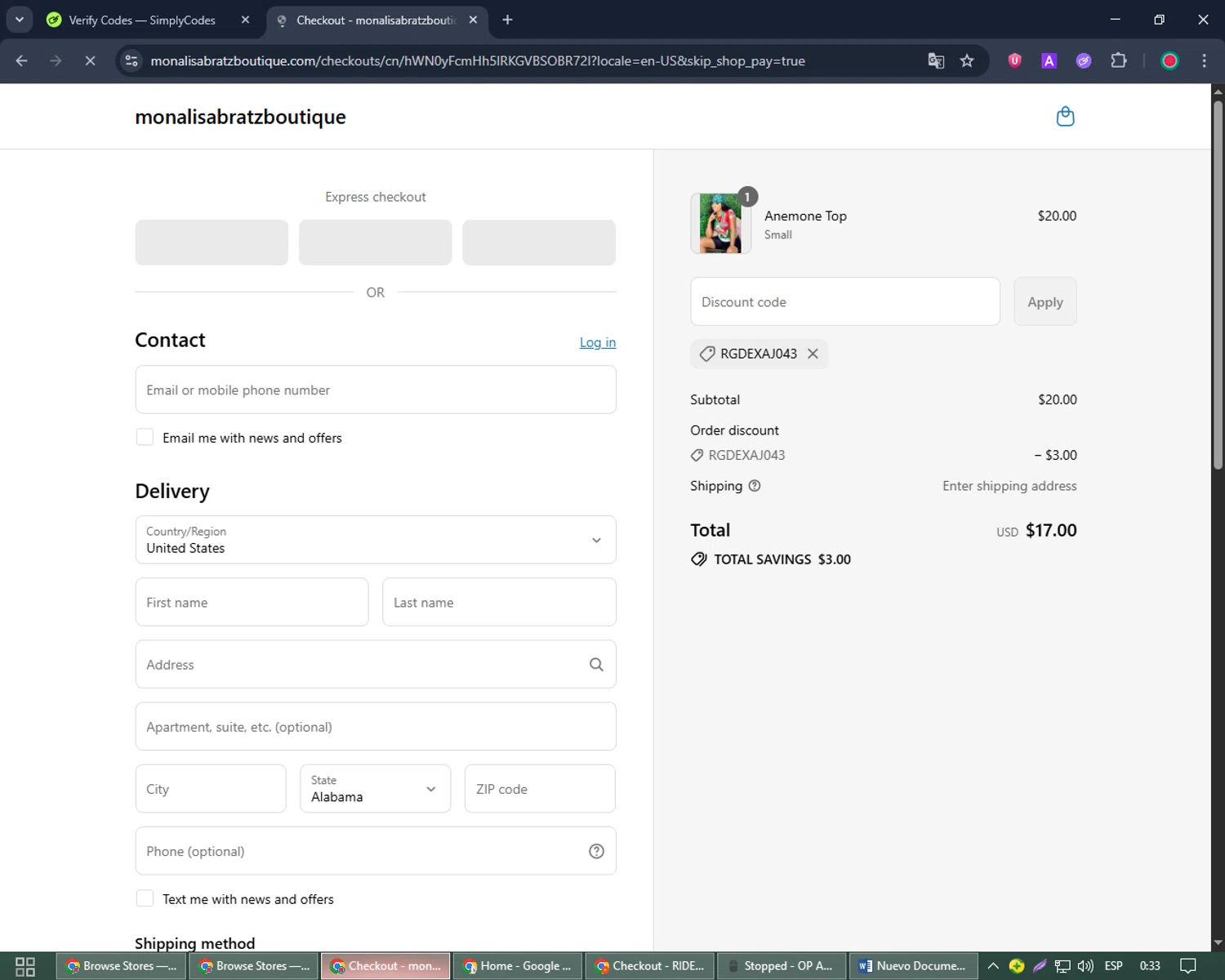Switch to Checkout - RIDE taskbar window
This screenshot has width=1225, height=980.
tap(650, 966)
